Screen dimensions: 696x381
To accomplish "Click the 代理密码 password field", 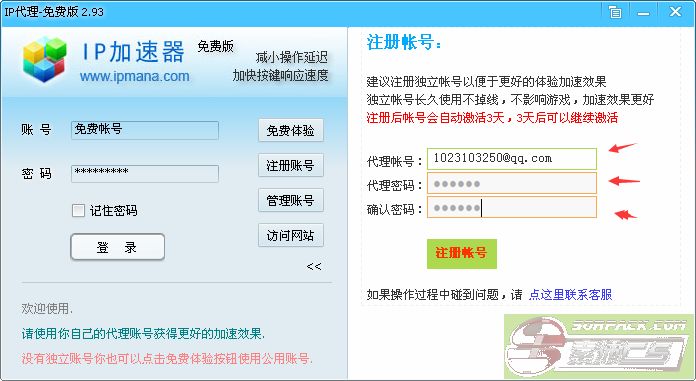I will (x=512, y=183).
